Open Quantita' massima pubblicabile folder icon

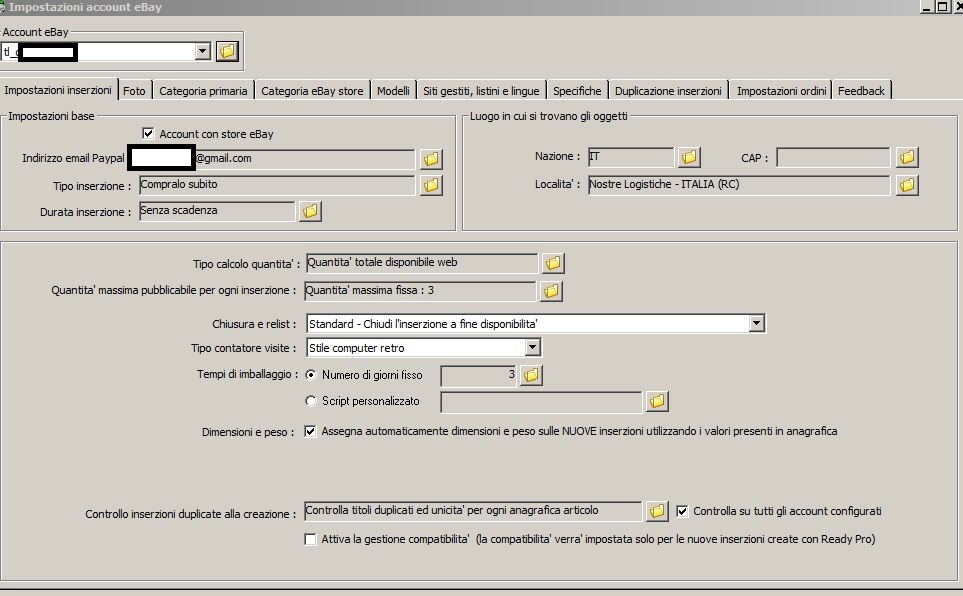(x=552, y=291)
